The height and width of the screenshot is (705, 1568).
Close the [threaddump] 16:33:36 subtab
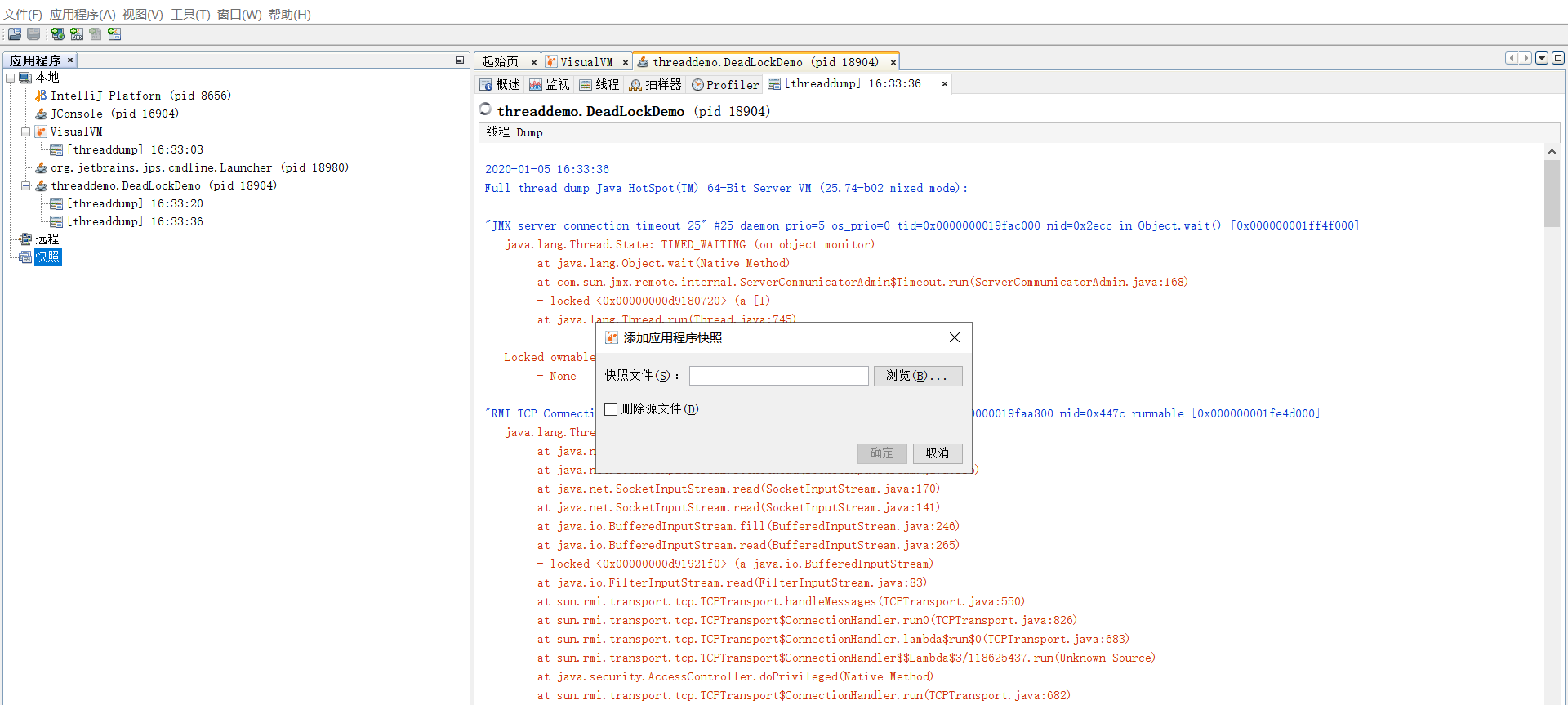pyautogui.click(x=945, y=83)
